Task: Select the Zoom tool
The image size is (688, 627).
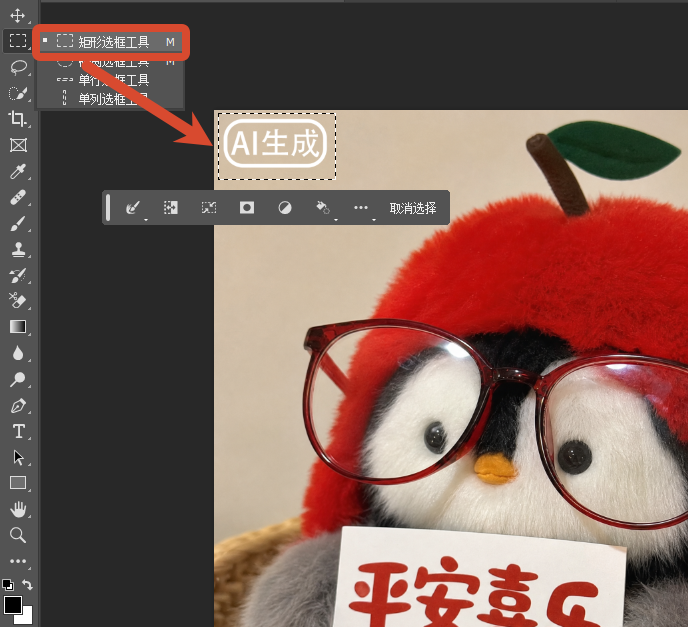Action: coord(18,535)
